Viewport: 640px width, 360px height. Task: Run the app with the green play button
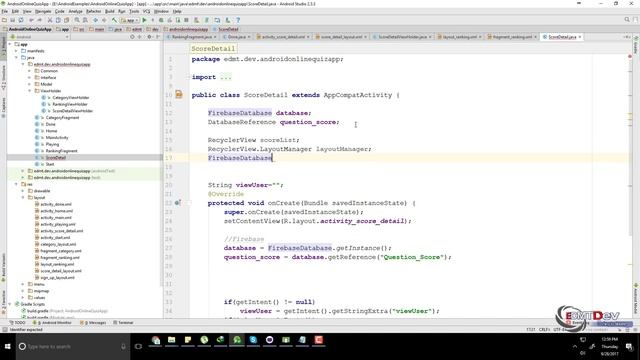pyautogui.click(x=144, y=20)
